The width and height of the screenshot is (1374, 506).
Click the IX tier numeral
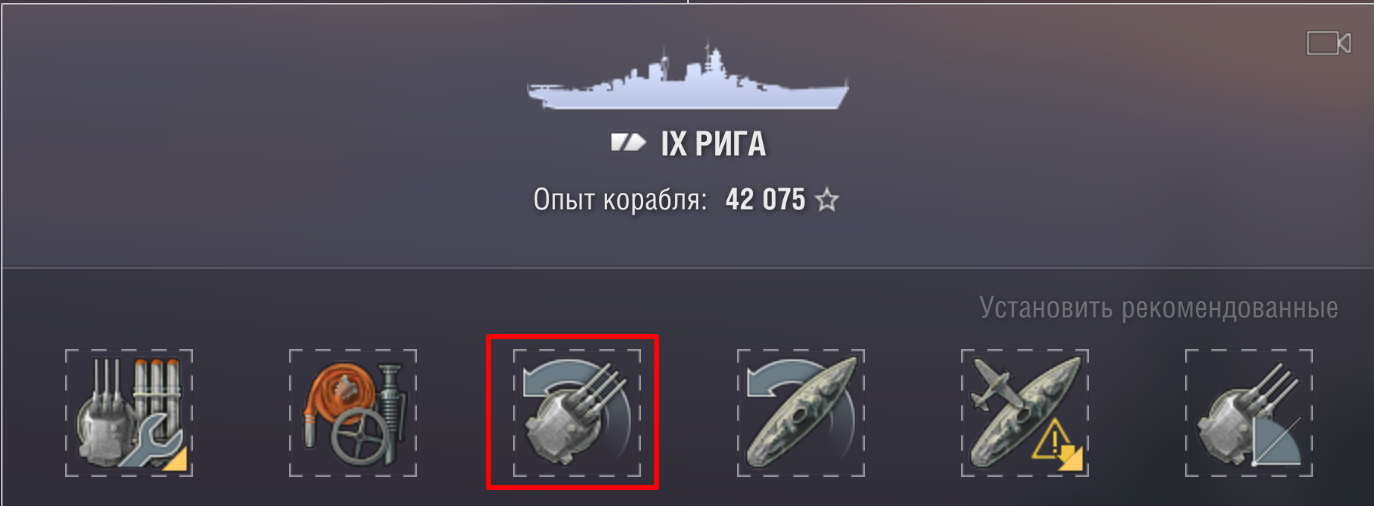pos(674,145)
